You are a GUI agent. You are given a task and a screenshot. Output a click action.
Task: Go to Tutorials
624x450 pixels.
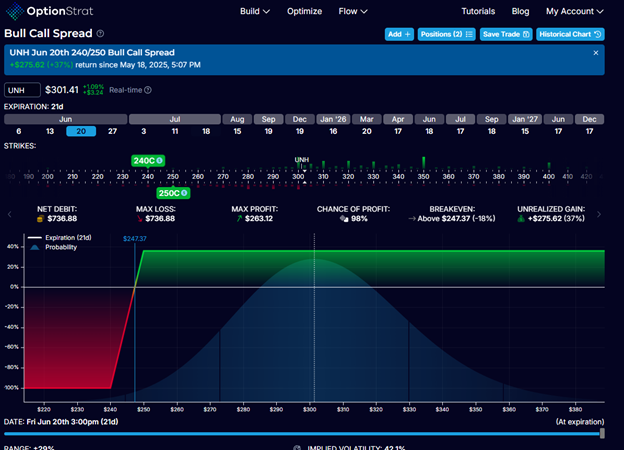click(x=478, y=11)
